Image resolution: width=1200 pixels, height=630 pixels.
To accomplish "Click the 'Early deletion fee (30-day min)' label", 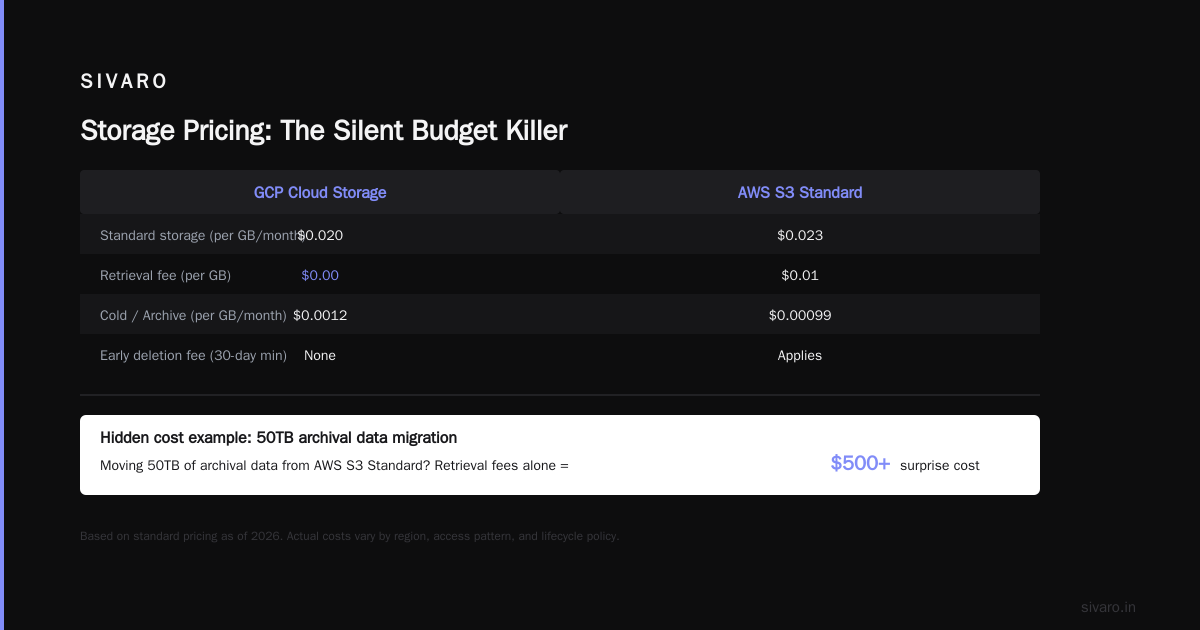I will [193, 355].
